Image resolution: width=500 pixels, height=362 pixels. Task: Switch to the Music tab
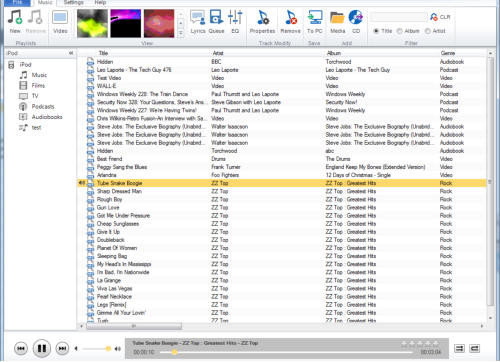45,2
